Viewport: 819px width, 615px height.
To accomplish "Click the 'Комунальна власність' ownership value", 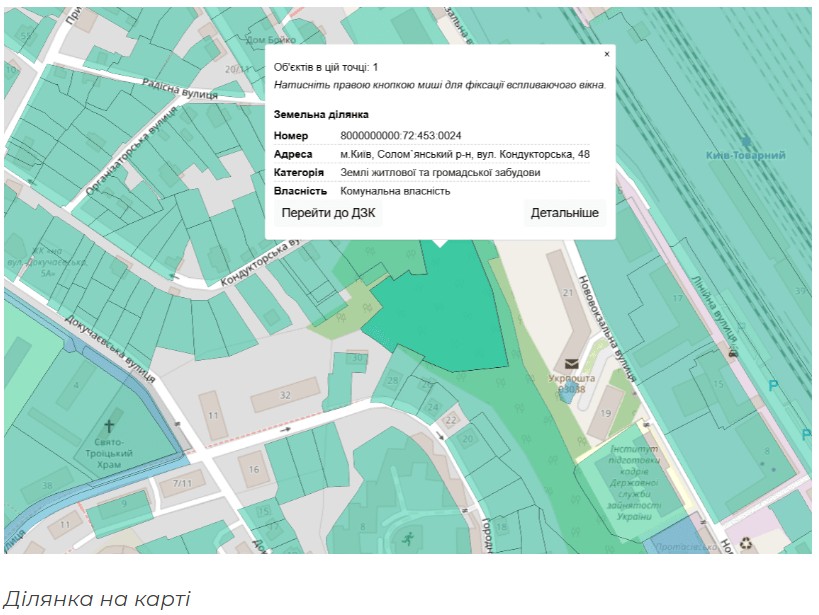I will tap(395, 190).
